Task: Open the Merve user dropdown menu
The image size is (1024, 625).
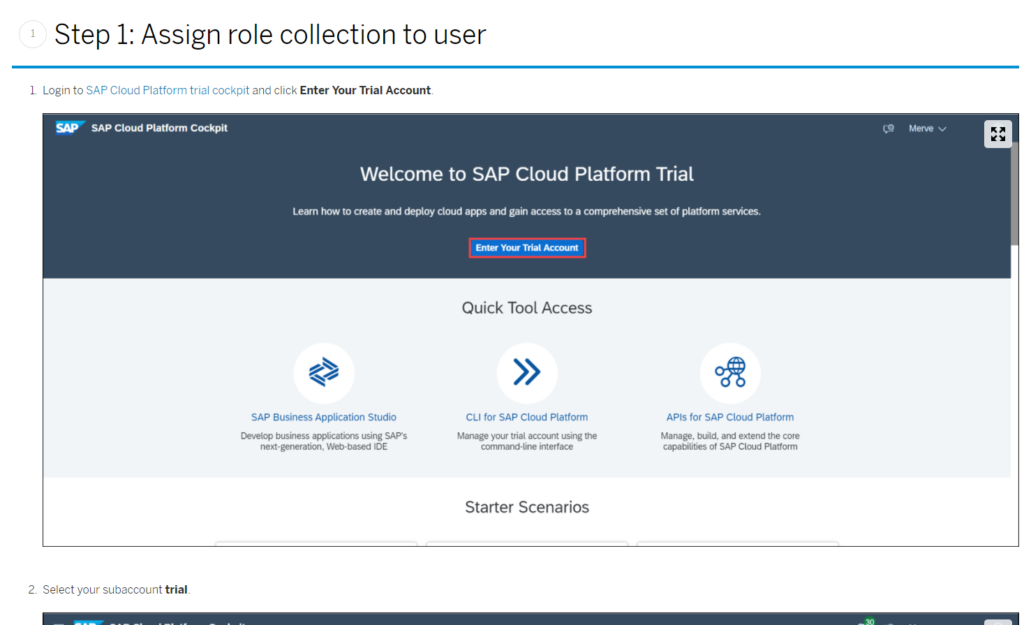Action: [x=927, y=129]
